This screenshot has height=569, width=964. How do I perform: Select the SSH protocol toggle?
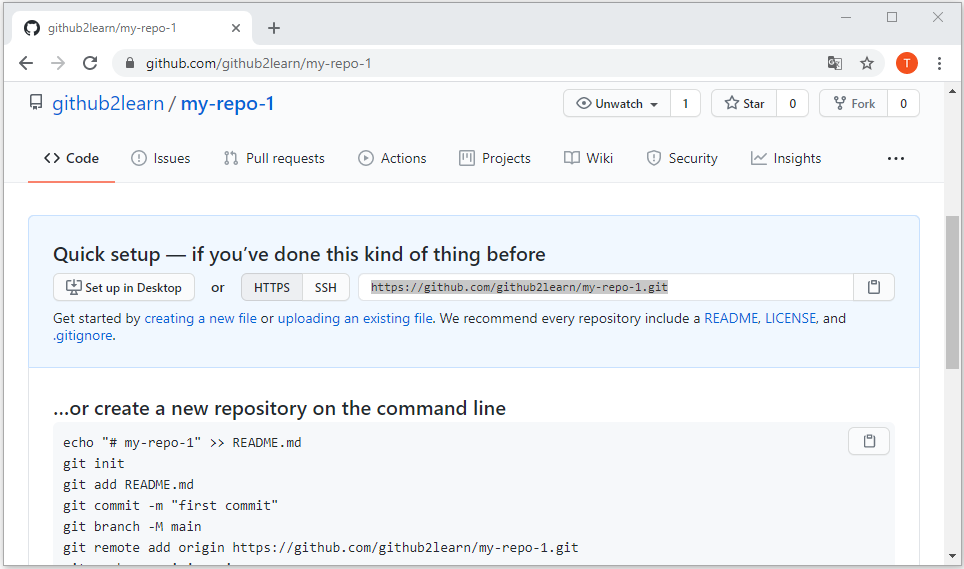click(x=326, y=287)
